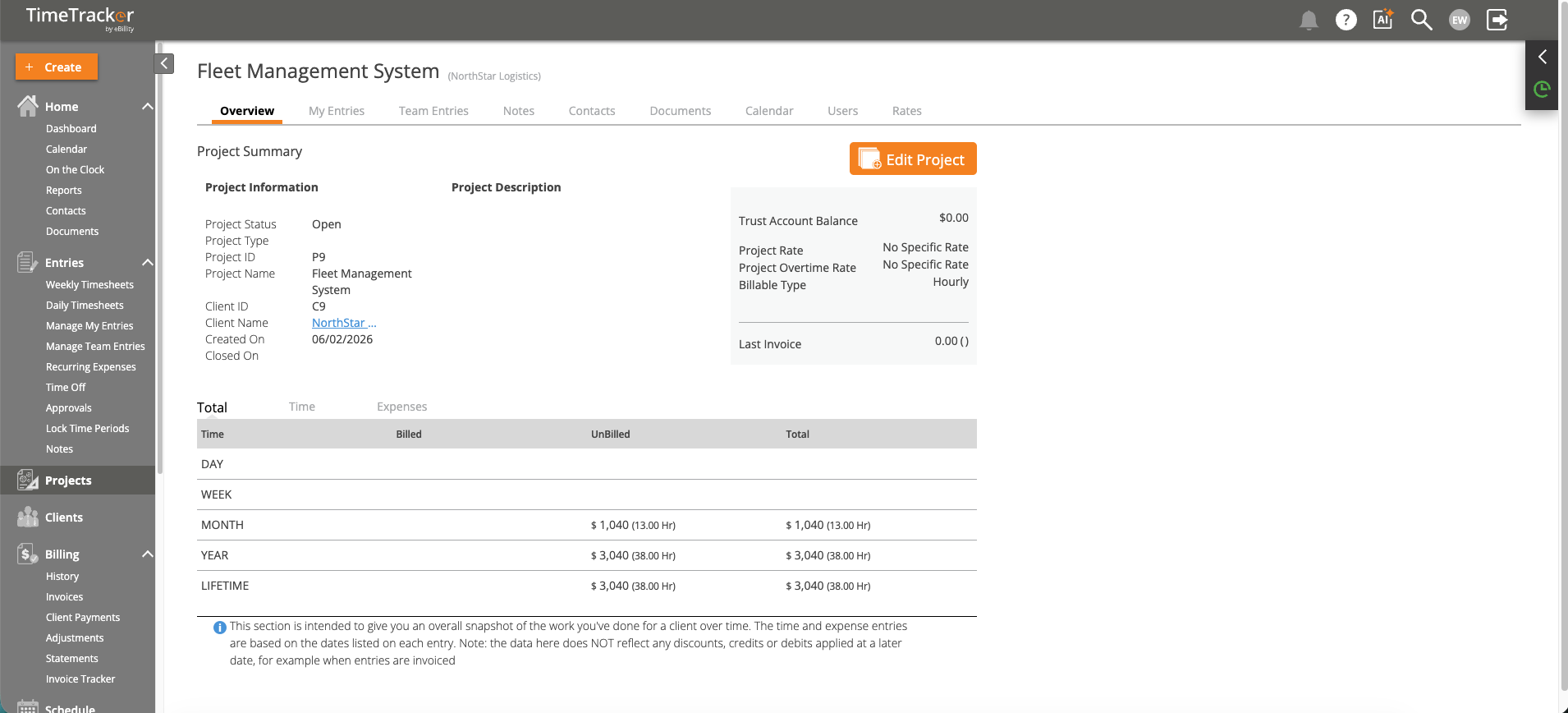Screen dimensions: 1568x713
Task: Open the NorthStar client link
Action: pyautogui.click(x=344, y=323)
